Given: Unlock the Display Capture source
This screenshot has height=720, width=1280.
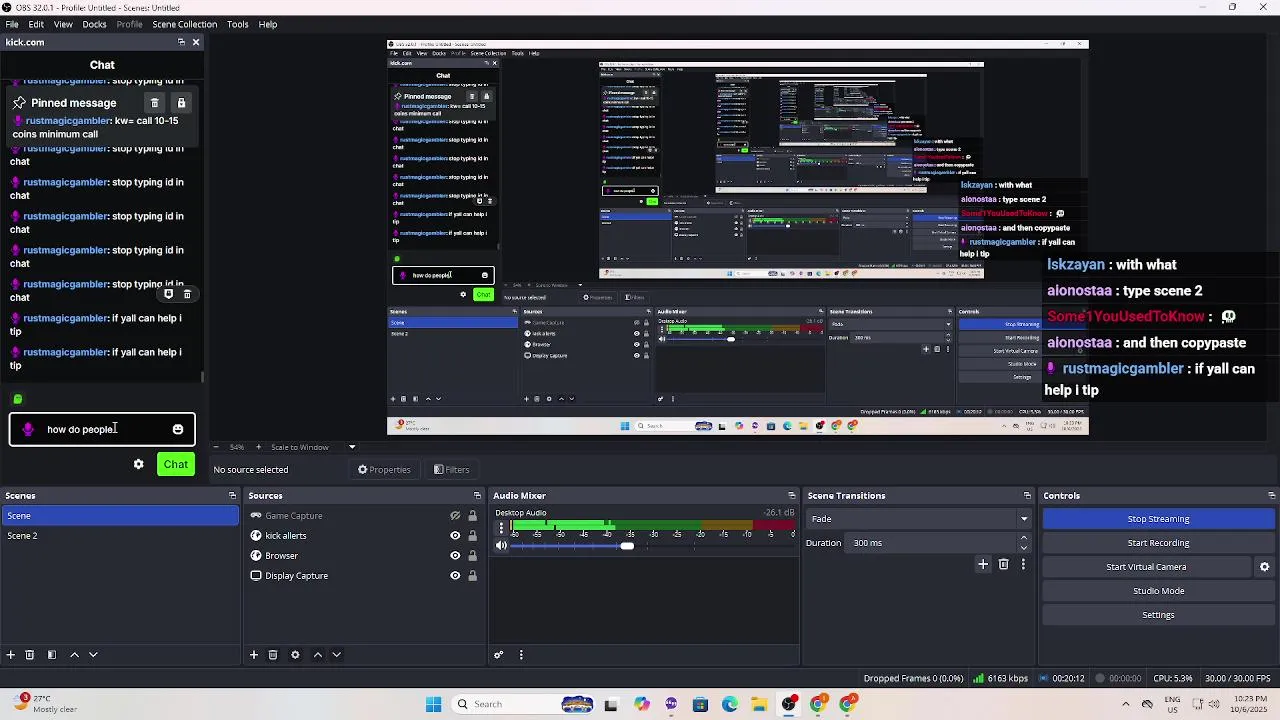Looking at the screenshot, I should (472, 576).
